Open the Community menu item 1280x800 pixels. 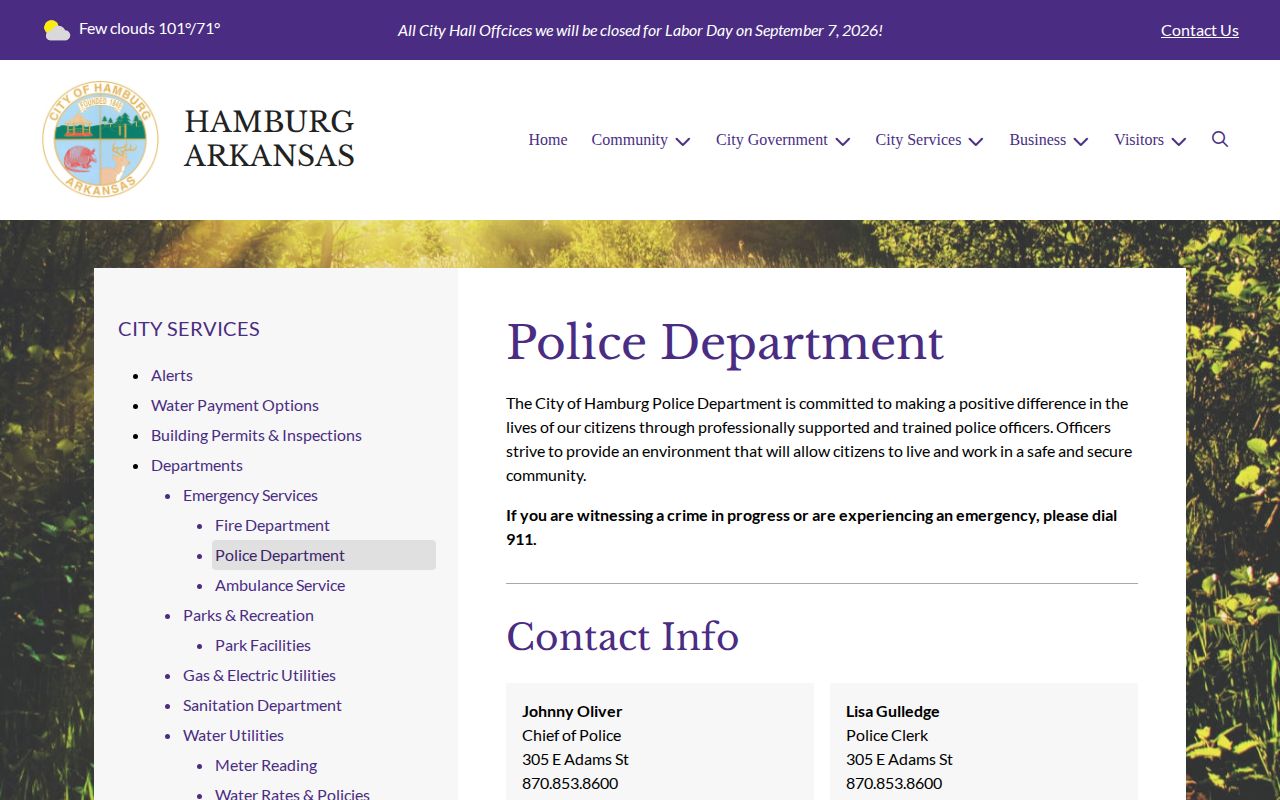click(629, 140)
